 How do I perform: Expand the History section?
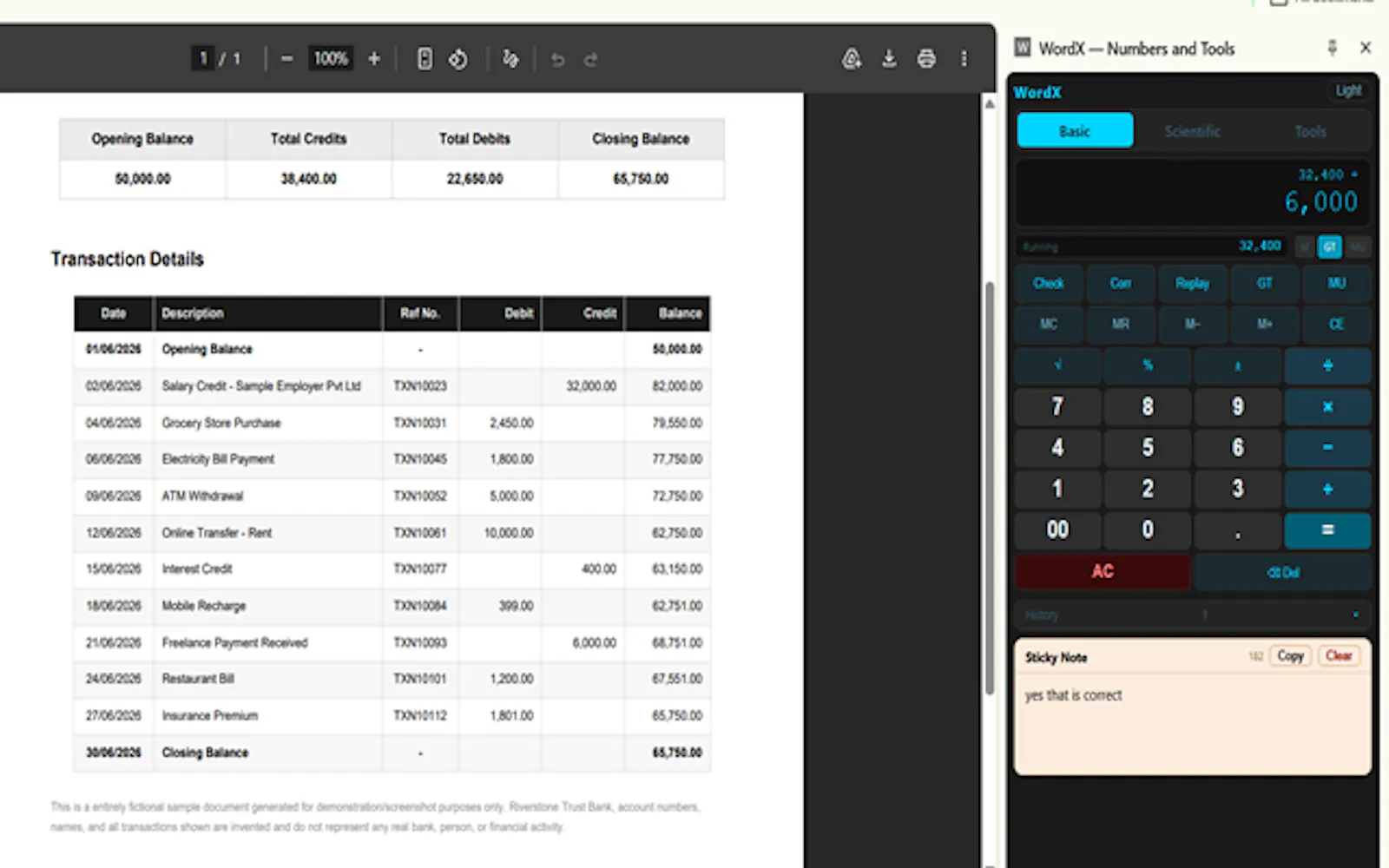1193,615
